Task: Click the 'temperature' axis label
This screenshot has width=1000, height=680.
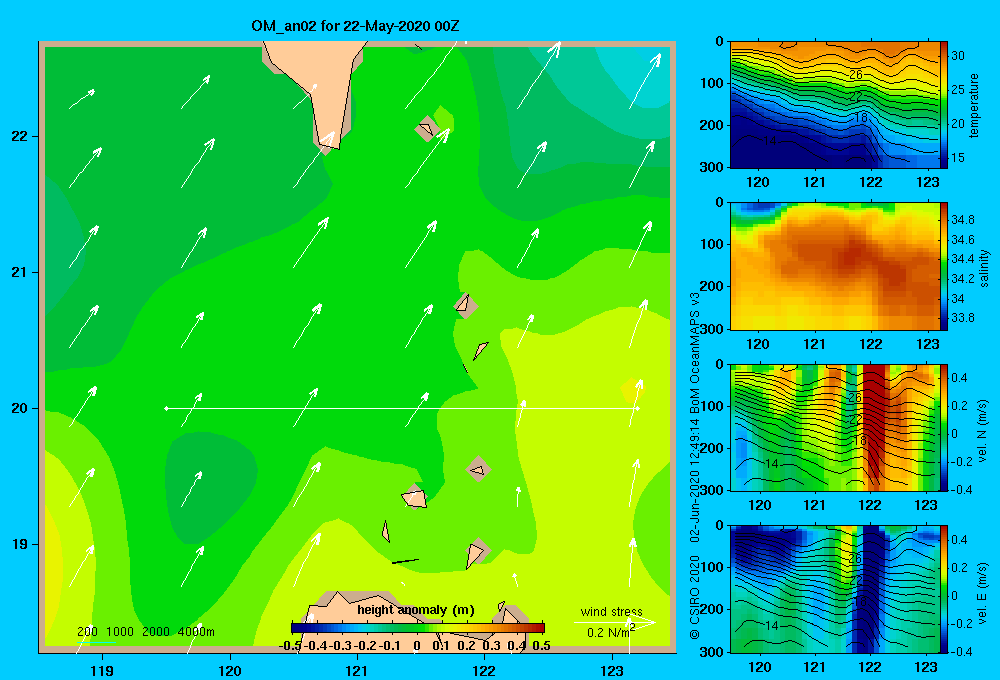Action: click(x=974, y=105)
